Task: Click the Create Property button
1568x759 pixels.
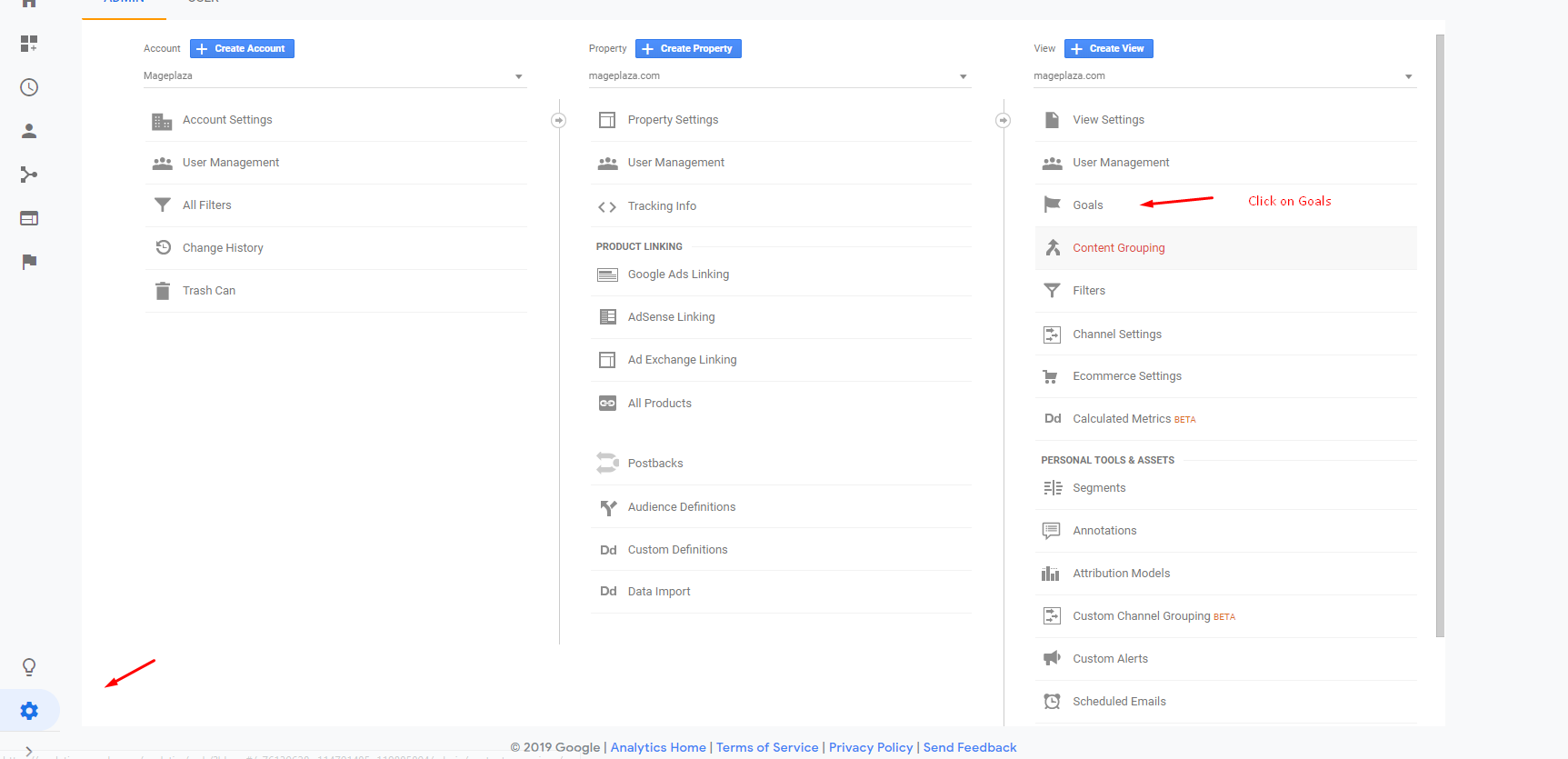Action: 688,48
